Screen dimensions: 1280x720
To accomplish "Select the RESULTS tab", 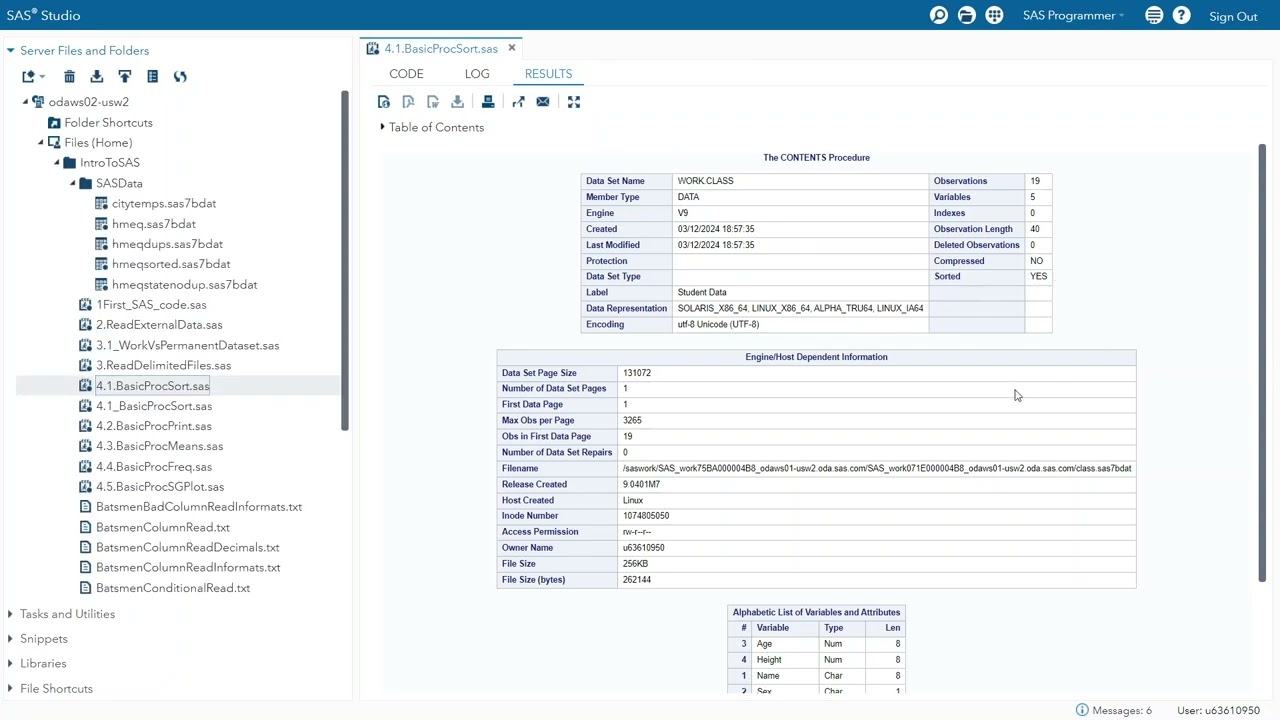I will click(x=548, y=73).
